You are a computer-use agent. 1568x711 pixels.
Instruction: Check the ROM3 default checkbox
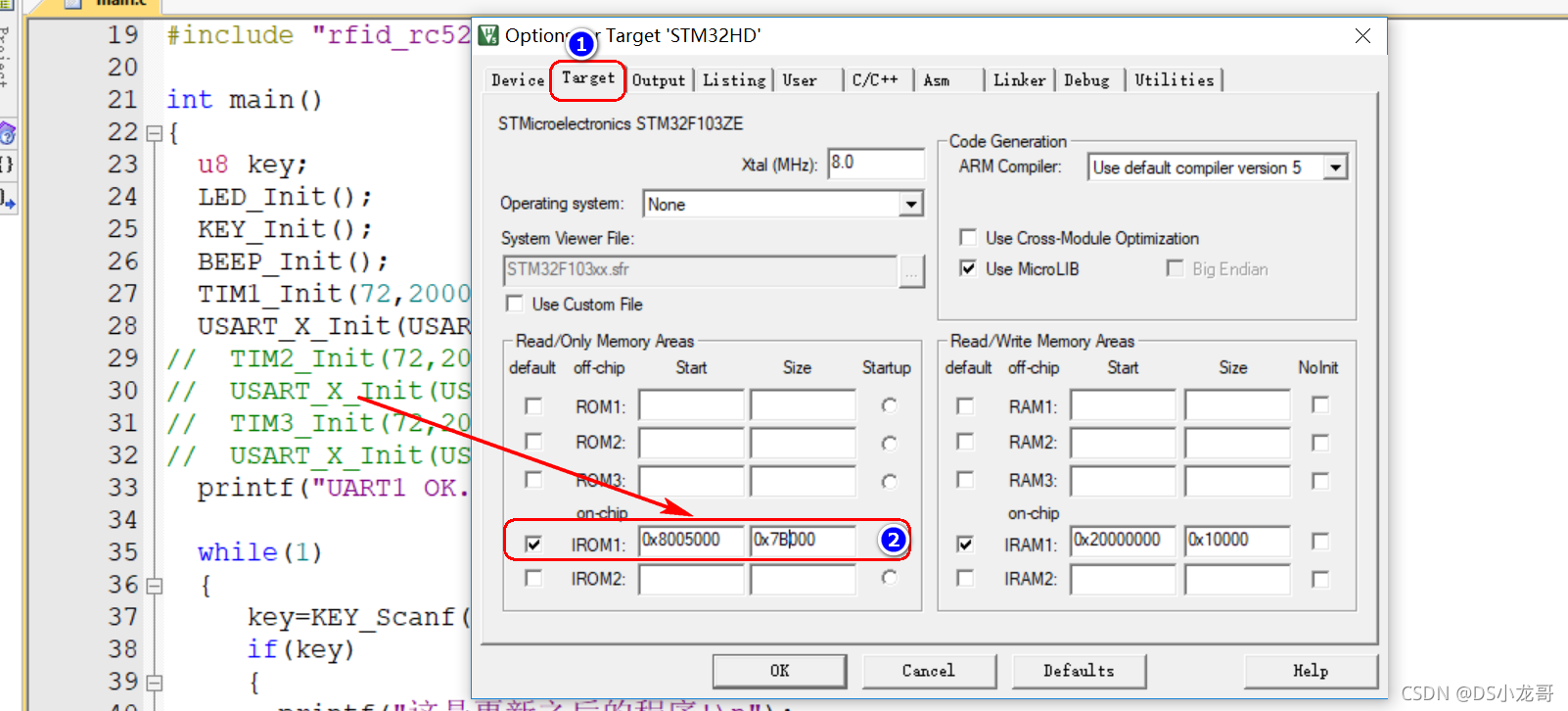tap(533, 479)
